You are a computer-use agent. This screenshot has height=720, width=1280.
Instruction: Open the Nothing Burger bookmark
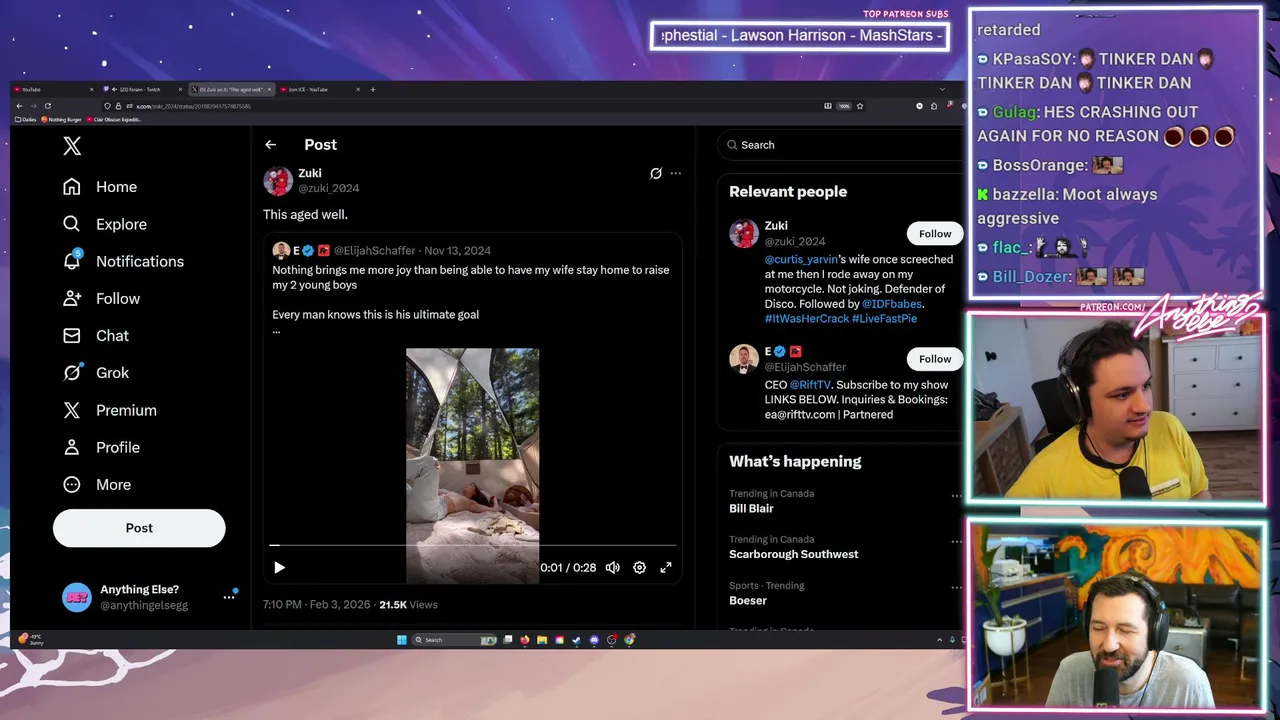(x=60, y=119)
